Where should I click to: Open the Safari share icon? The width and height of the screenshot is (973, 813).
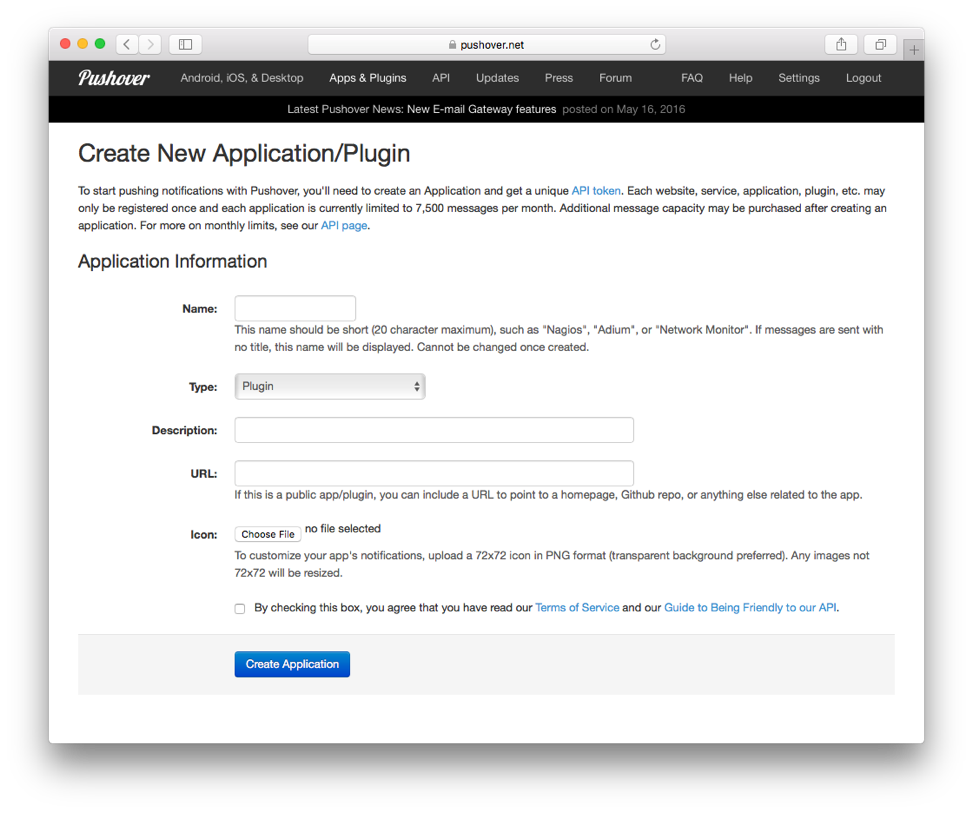(x=841, y=44)
